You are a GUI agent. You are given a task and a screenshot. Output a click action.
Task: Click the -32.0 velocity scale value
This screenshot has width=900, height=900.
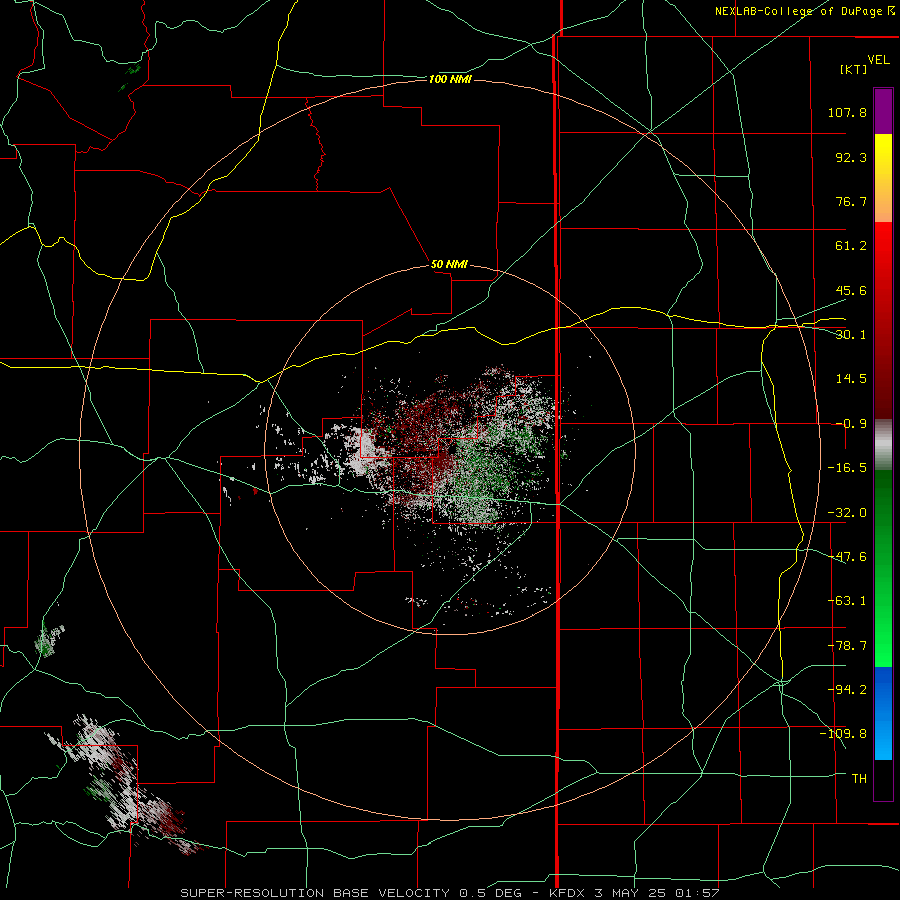(x=847, y=513)
